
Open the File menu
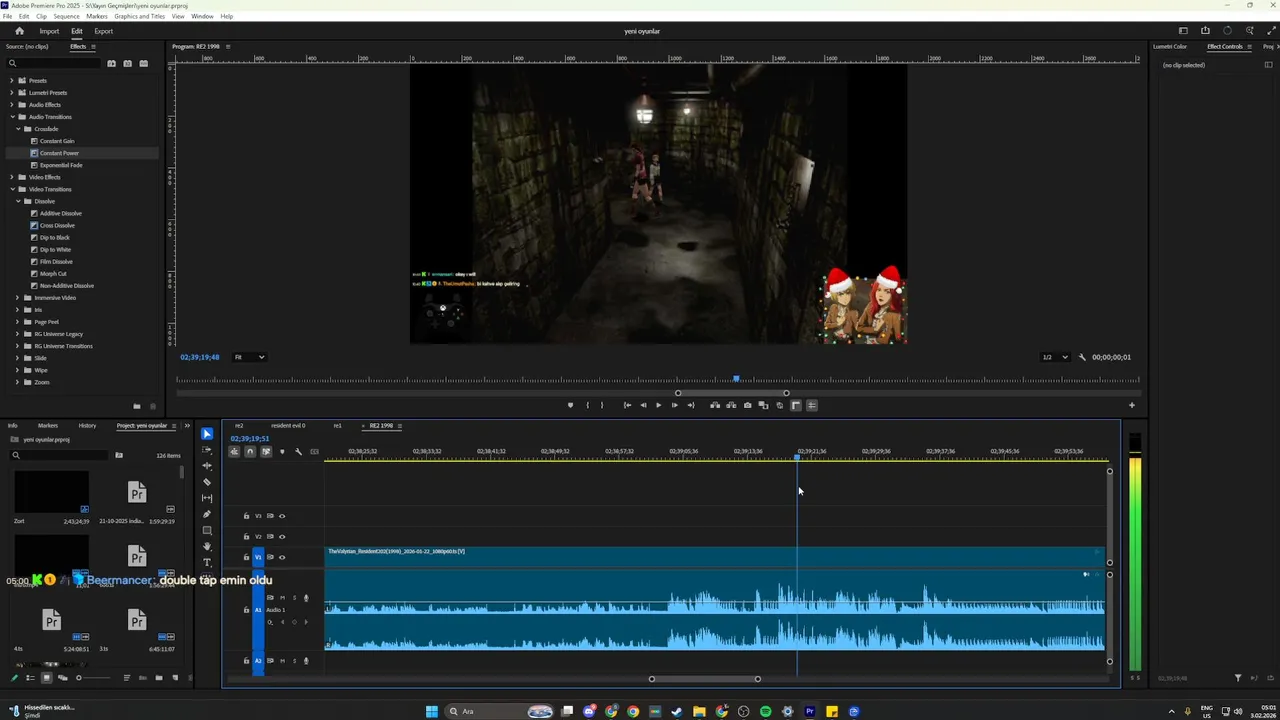[8, 17]
